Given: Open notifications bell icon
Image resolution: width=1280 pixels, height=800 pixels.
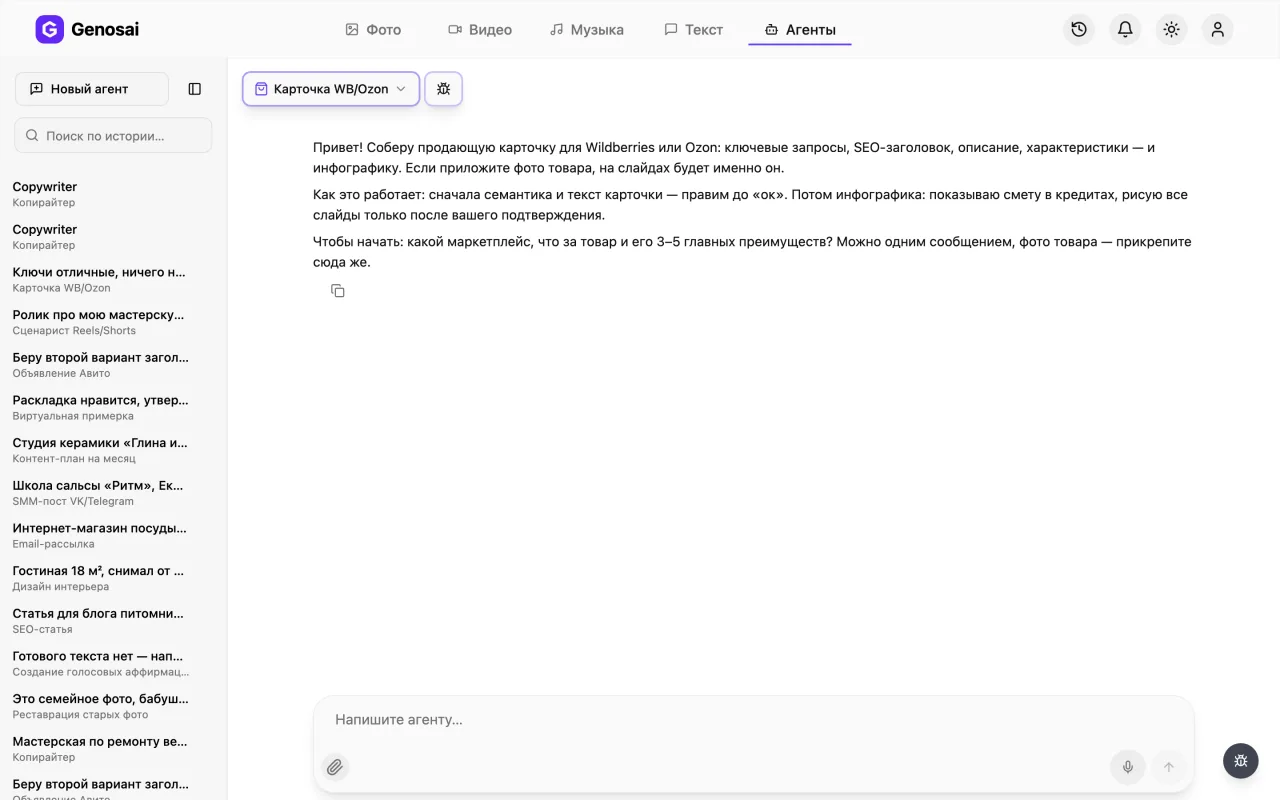Looking at the screenshot, I should 1125,30.
